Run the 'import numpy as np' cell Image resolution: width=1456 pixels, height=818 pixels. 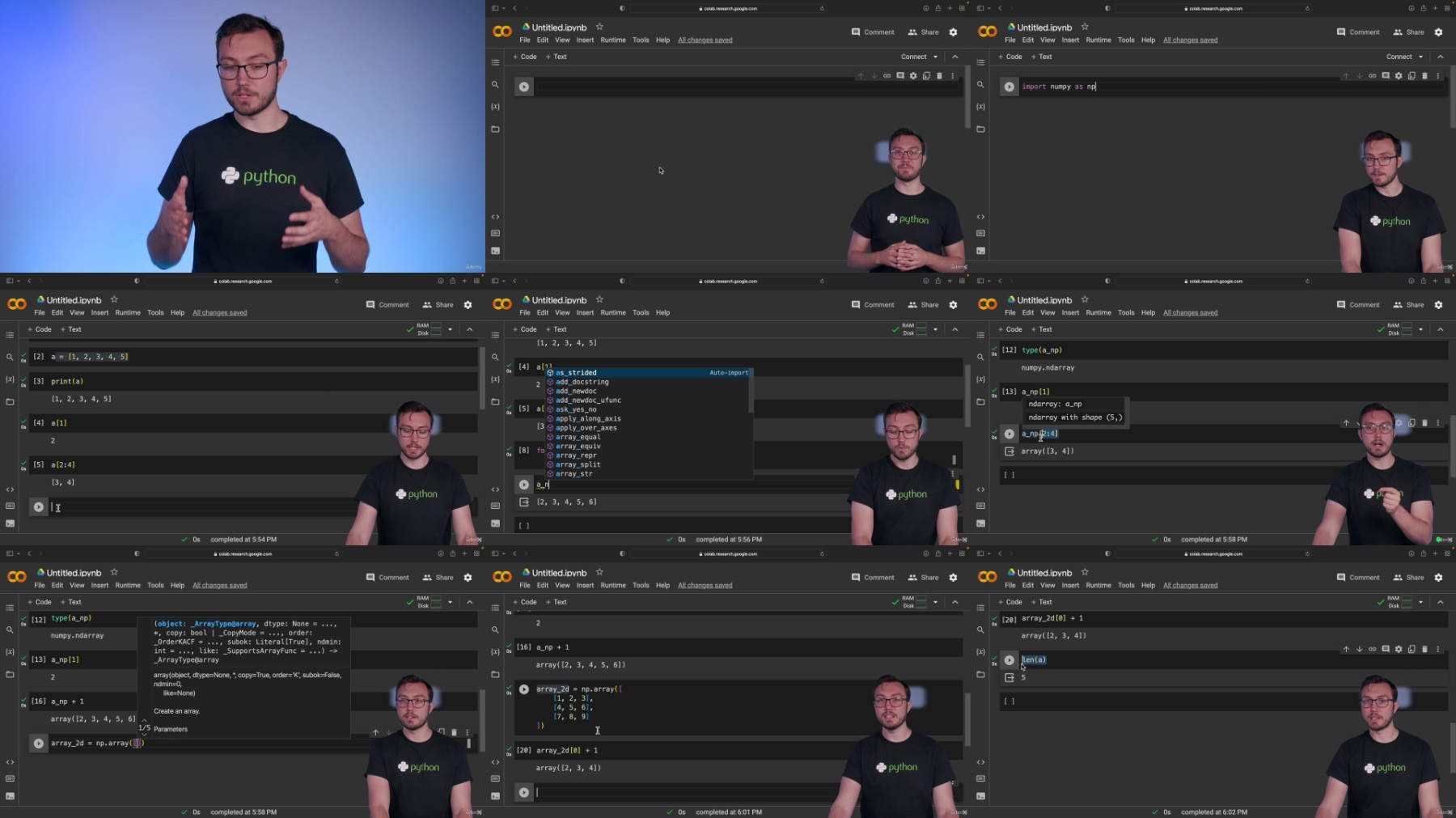pos(1009,87)
